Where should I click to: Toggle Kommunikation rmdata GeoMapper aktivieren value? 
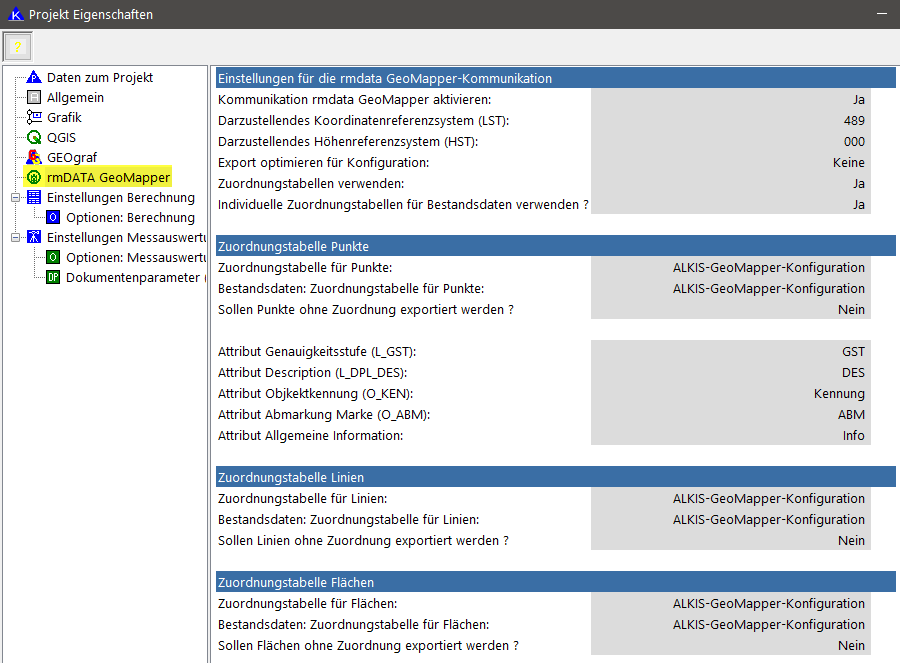coord(730,100)
